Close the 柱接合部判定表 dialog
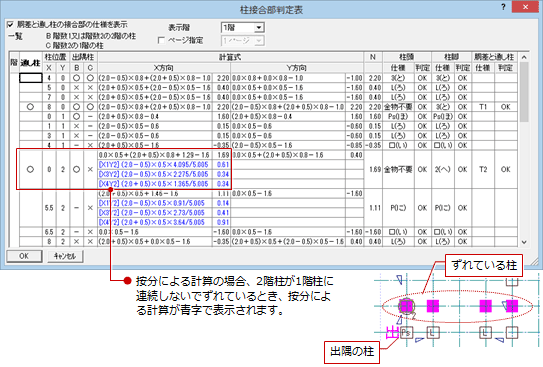 (x=525, y=7)
